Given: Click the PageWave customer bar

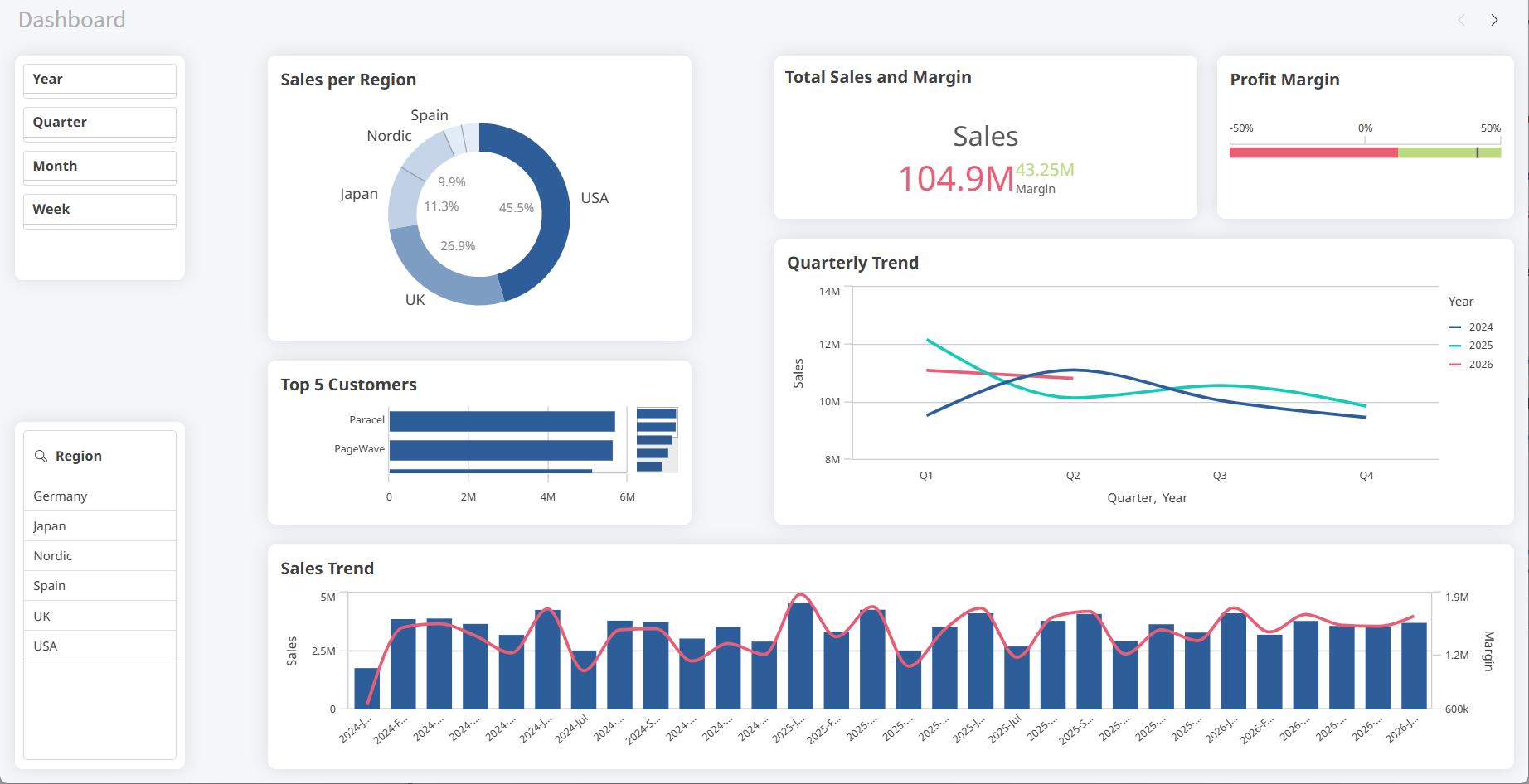Looking at the screenshot, I should pyautogui.click(x=501, y=450).
